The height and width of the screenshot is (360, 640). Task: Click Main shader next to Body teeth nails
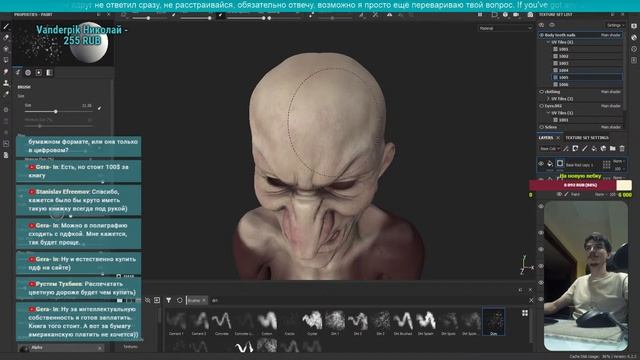point(611,35)
